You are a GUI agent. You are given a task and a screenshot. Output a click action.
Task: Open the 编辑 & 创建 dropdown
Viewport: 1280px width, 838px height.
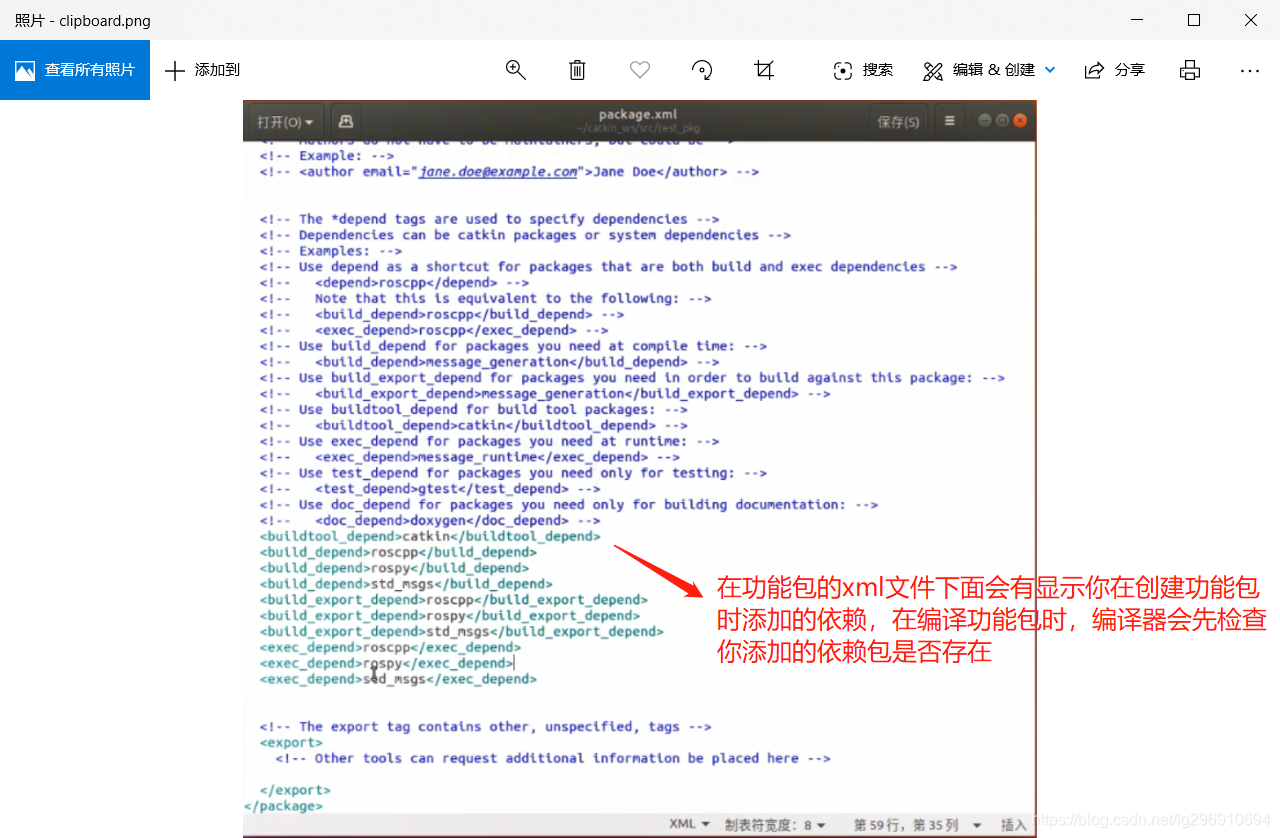[x=988, y=70]
